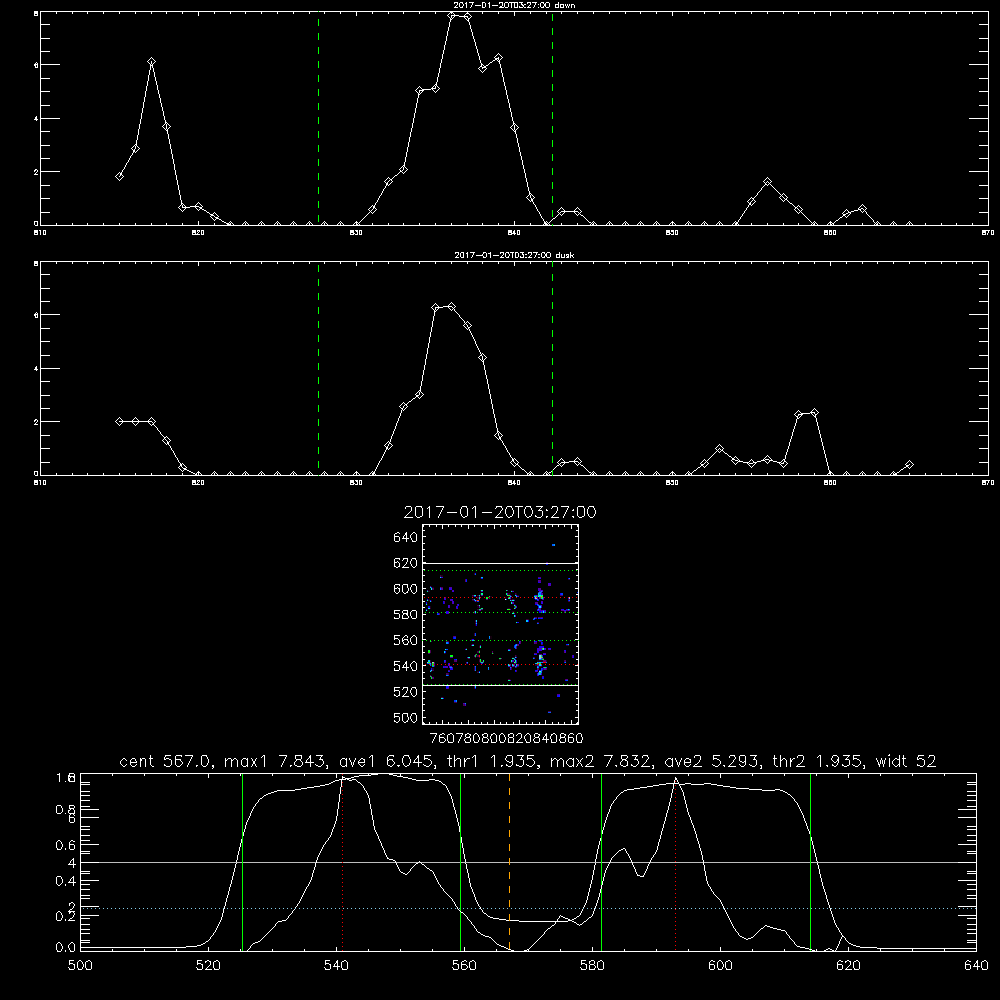Click the green vertical line near 614 in bottom plot
Image resolution: width=1000 pixels, height=1000 pixels.
[x=811, y=861]
